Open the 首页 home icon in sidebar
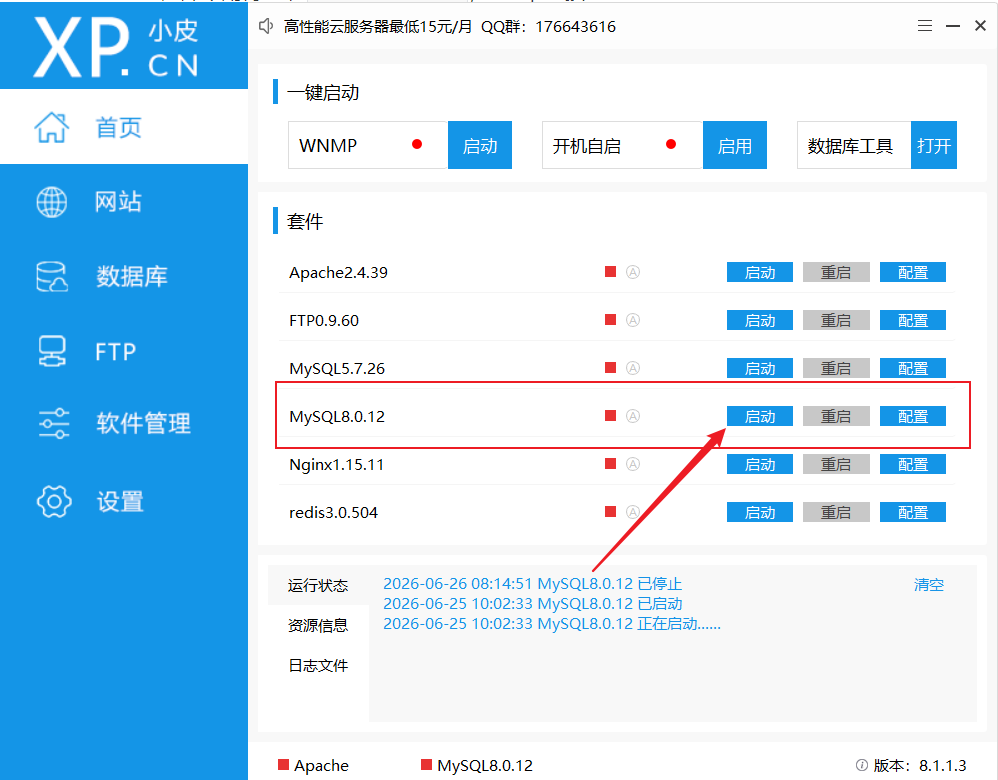The height and width of the screenshot is (780, 998). tap(52, 127)
